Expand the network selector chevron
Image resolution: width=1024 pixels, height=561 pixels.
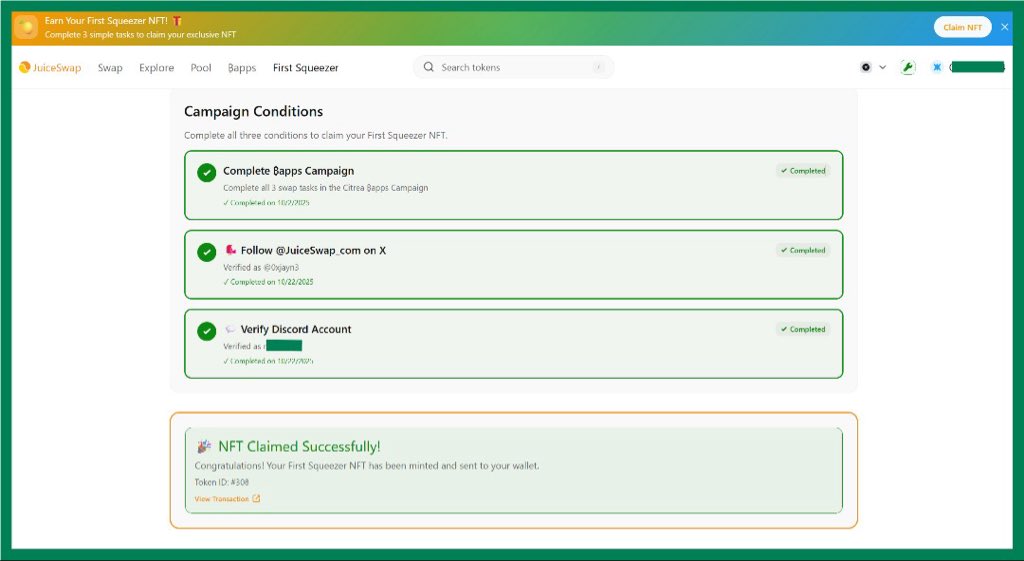[882, 67]
